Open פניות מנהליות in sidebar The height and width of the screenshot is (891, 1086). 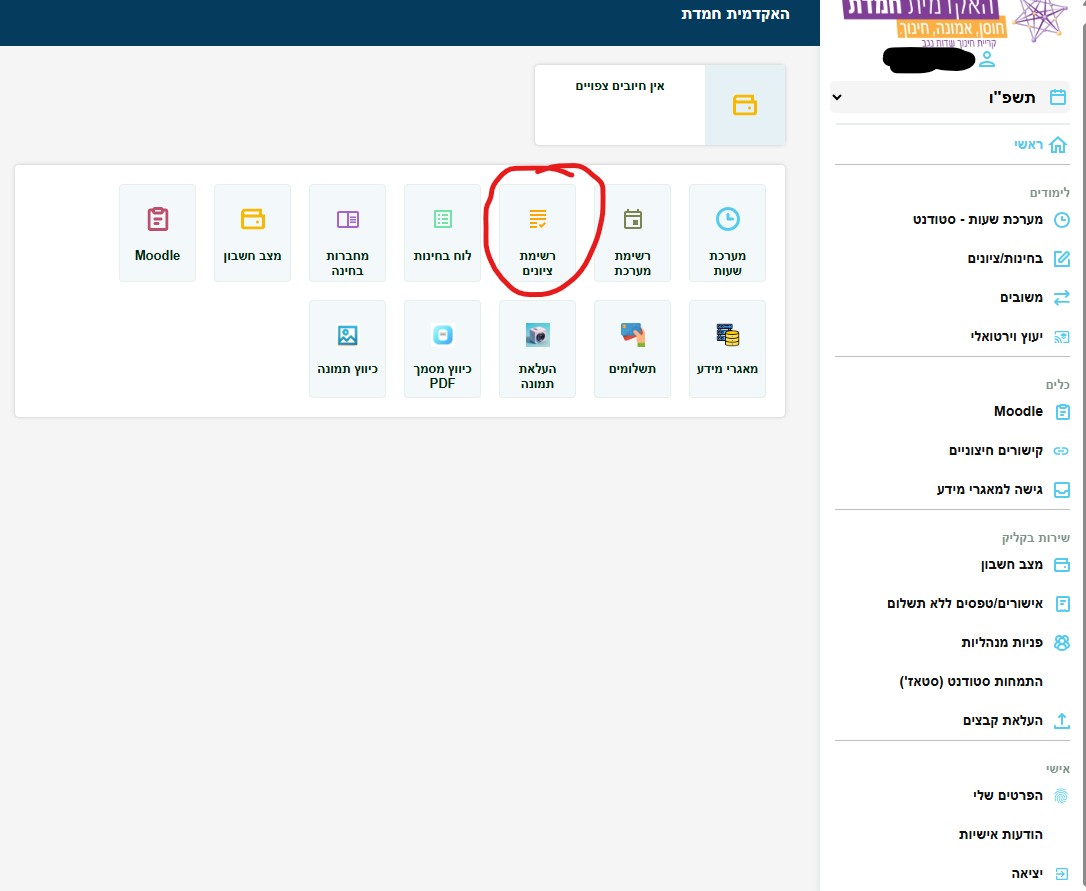[x=1001, y=642]
